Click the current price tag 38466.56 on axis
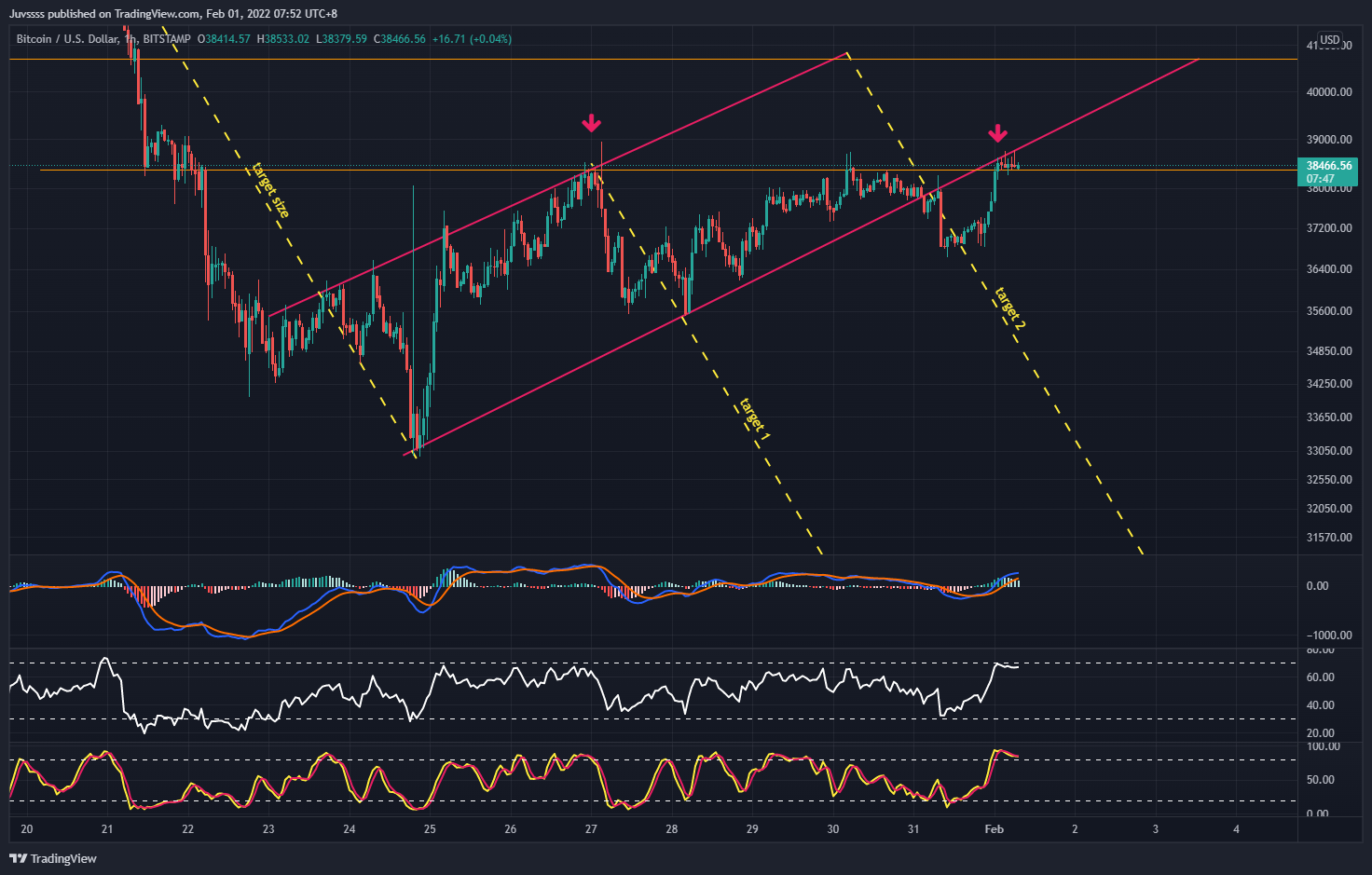 pos(1329,166)
